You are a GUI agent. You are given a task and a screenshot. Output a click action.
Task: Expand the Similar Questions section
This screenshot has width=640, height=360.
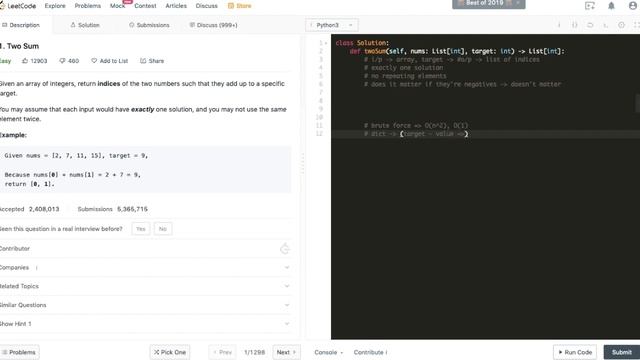(287, 305)
